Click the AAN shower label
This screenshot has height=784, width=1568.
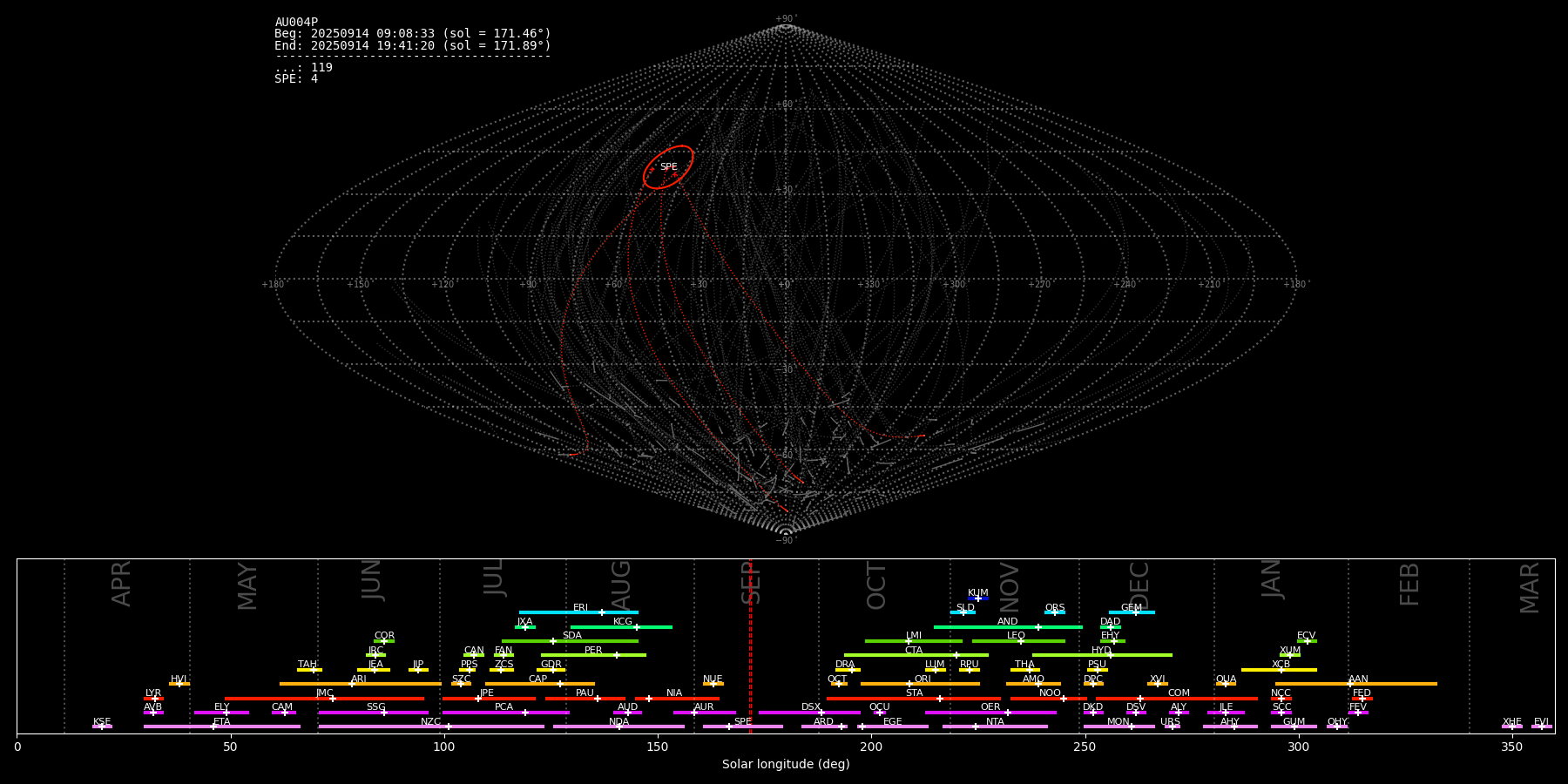pyautogui.click(x=1358, y=679)
